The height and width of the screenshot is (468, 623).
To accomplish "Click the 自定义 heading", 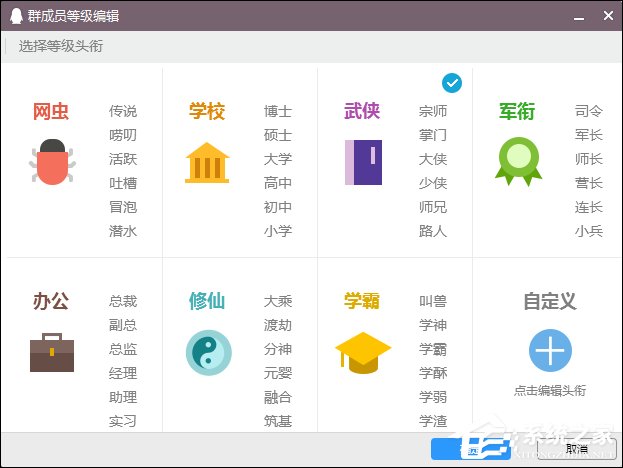I will (550, 301).
